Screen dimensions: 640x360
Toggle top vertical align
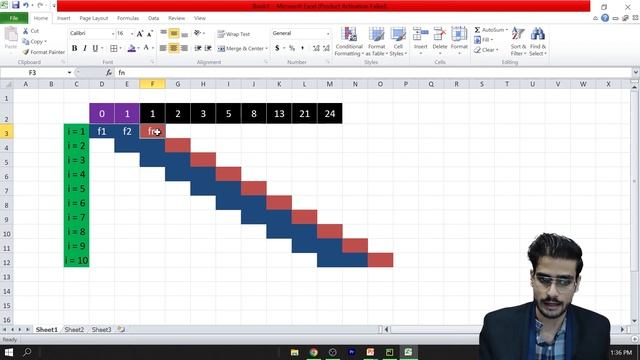point(163,33)
